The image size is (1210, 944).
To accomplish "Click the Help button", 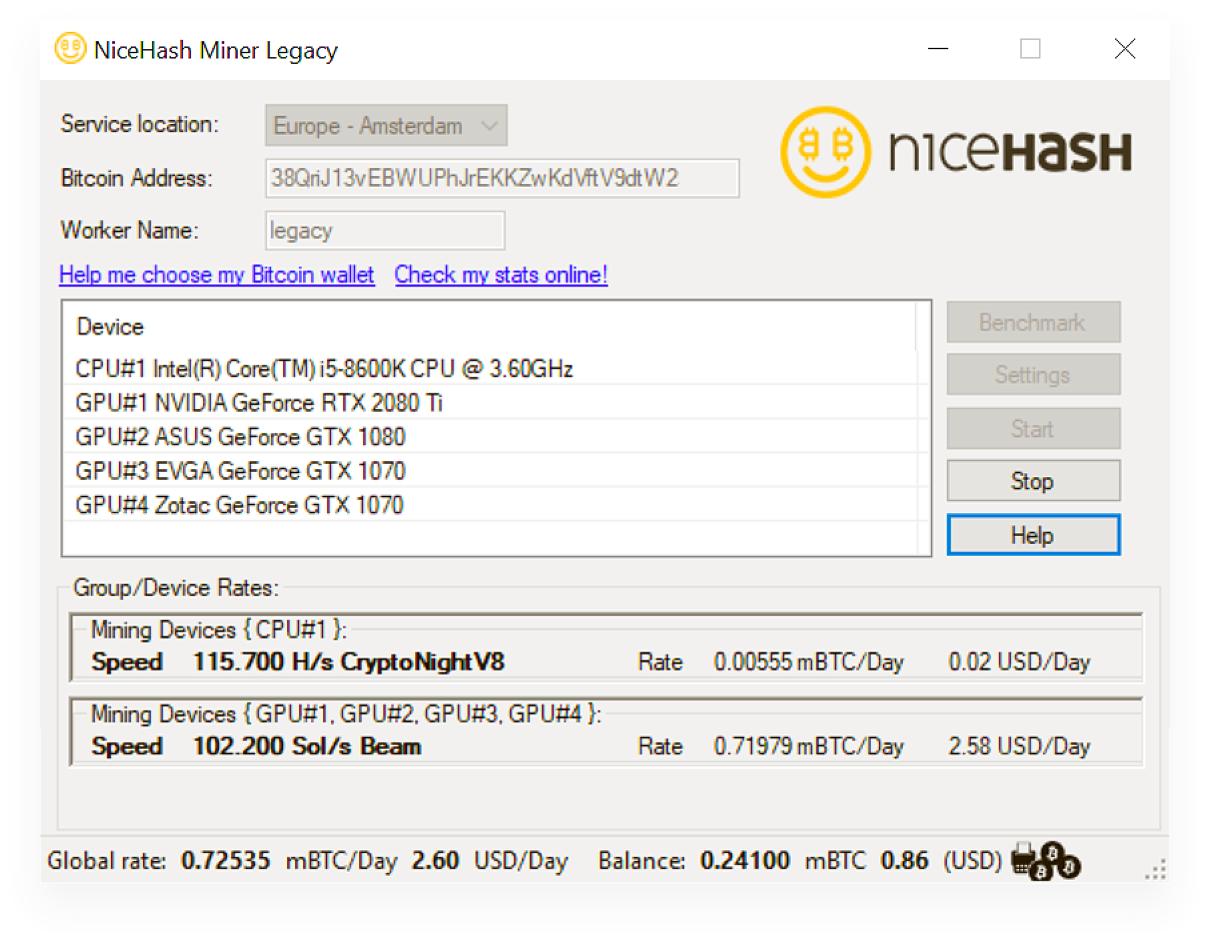I will [1033, 535].
